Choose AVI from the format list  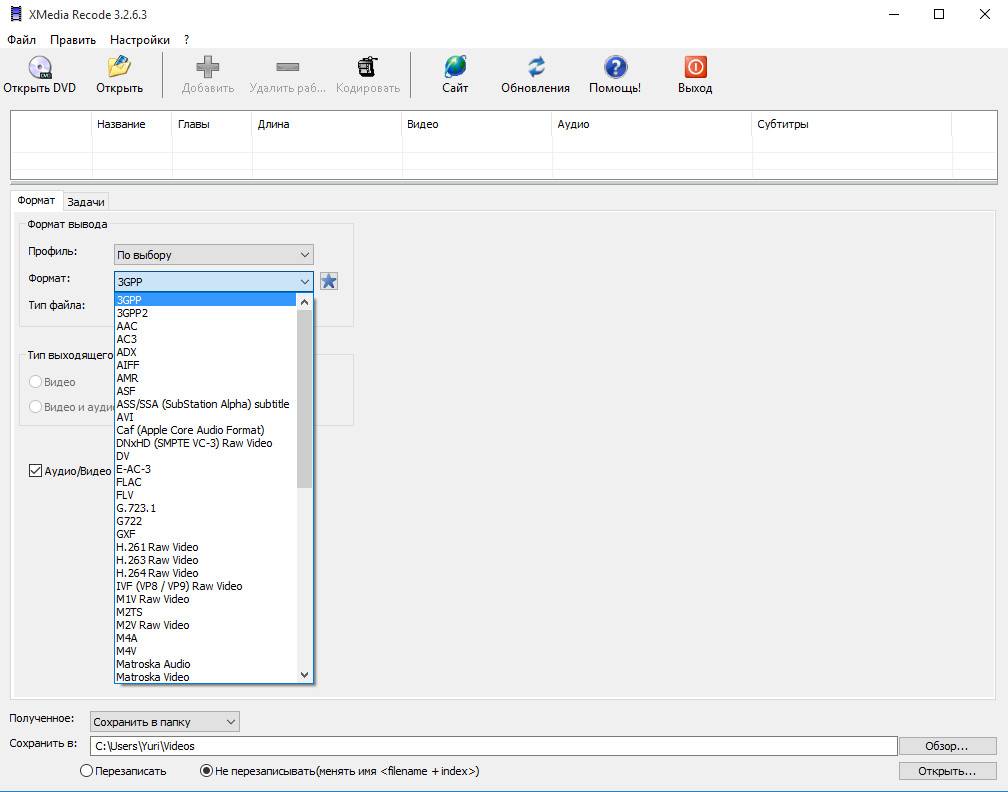click(206, 417)
